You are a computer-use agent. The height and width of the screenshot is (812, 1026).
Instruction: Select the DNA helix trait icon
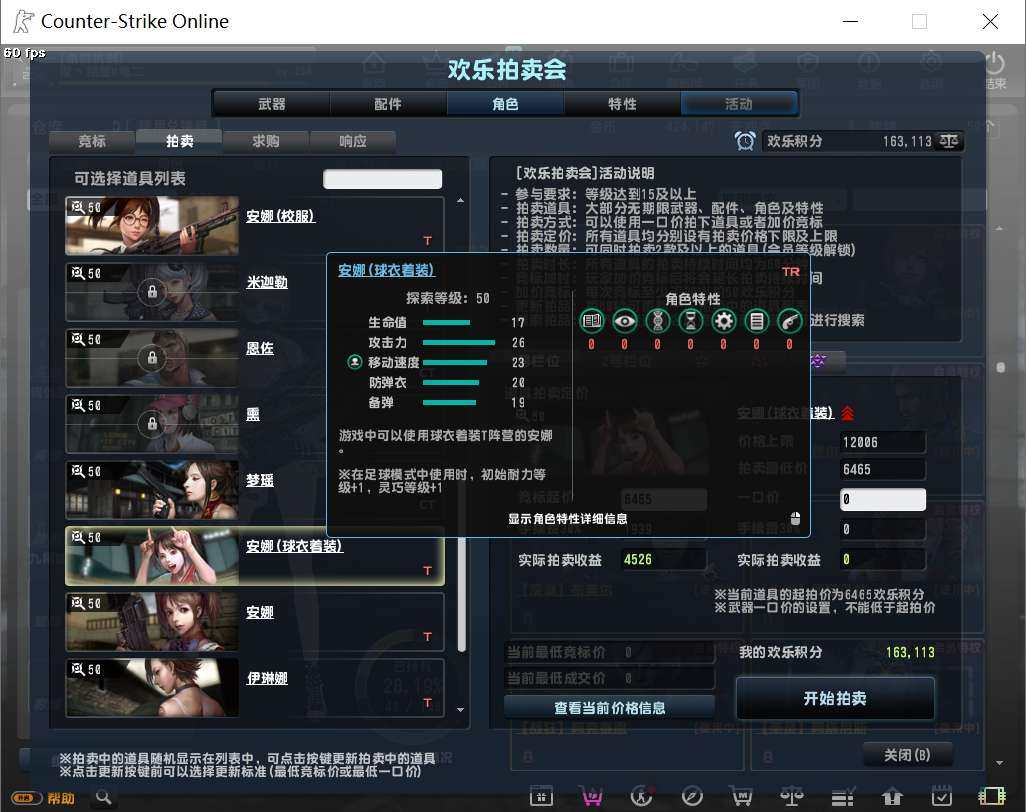(658, 321)
